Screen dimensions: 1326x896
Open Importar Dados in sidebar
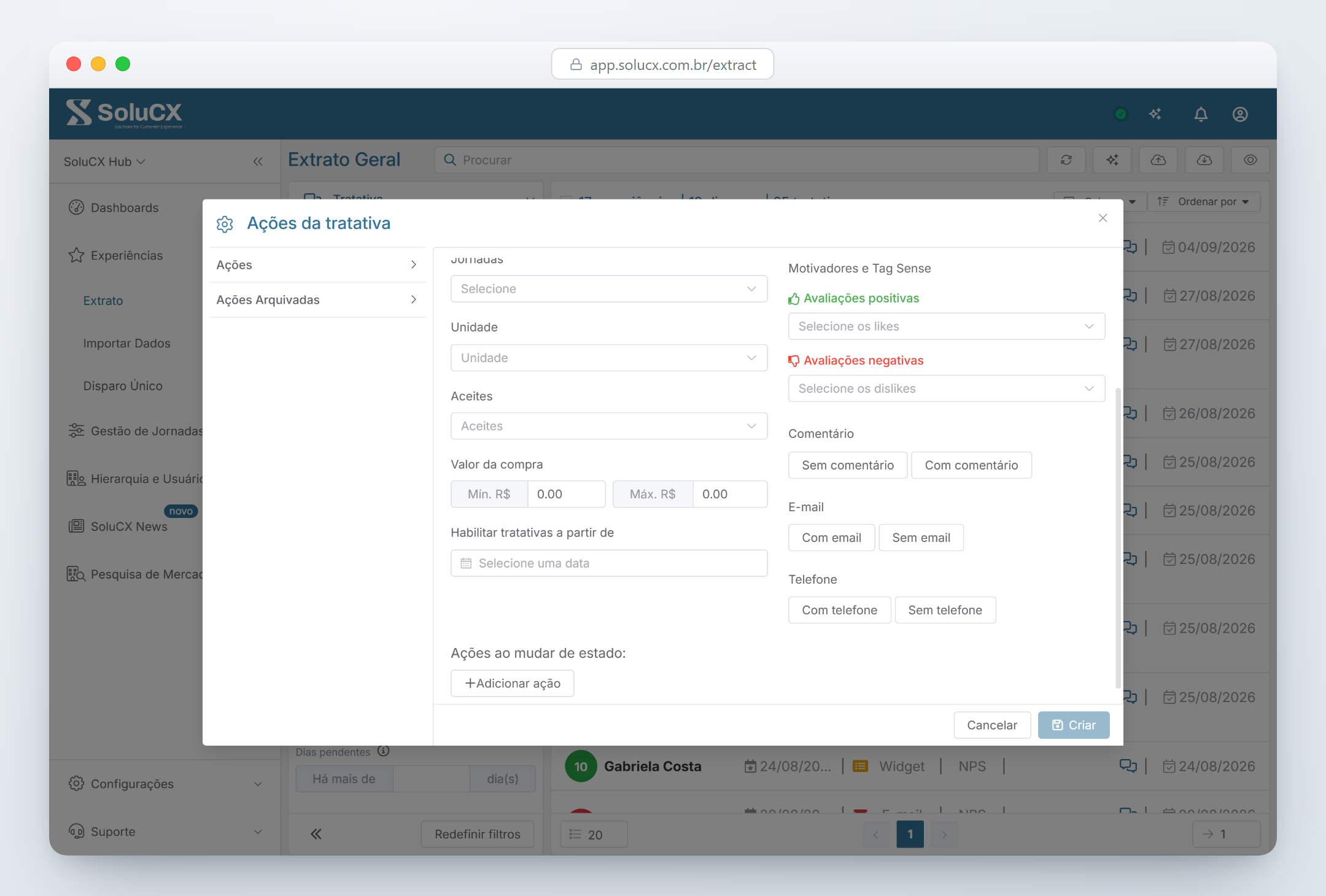click(x=126, y=343)
